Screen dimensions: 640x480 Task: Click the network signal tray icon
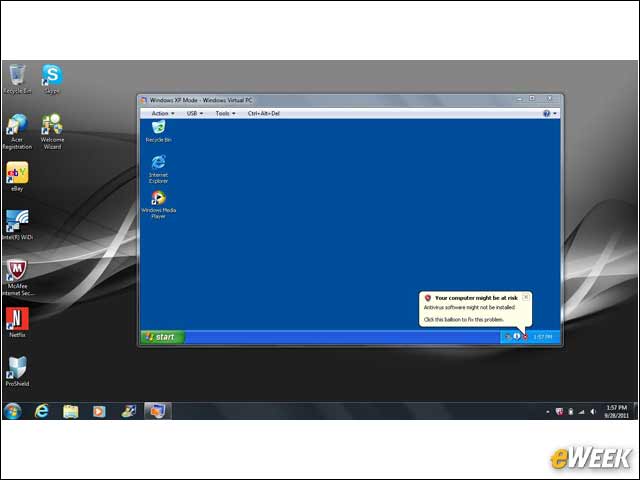582,411
